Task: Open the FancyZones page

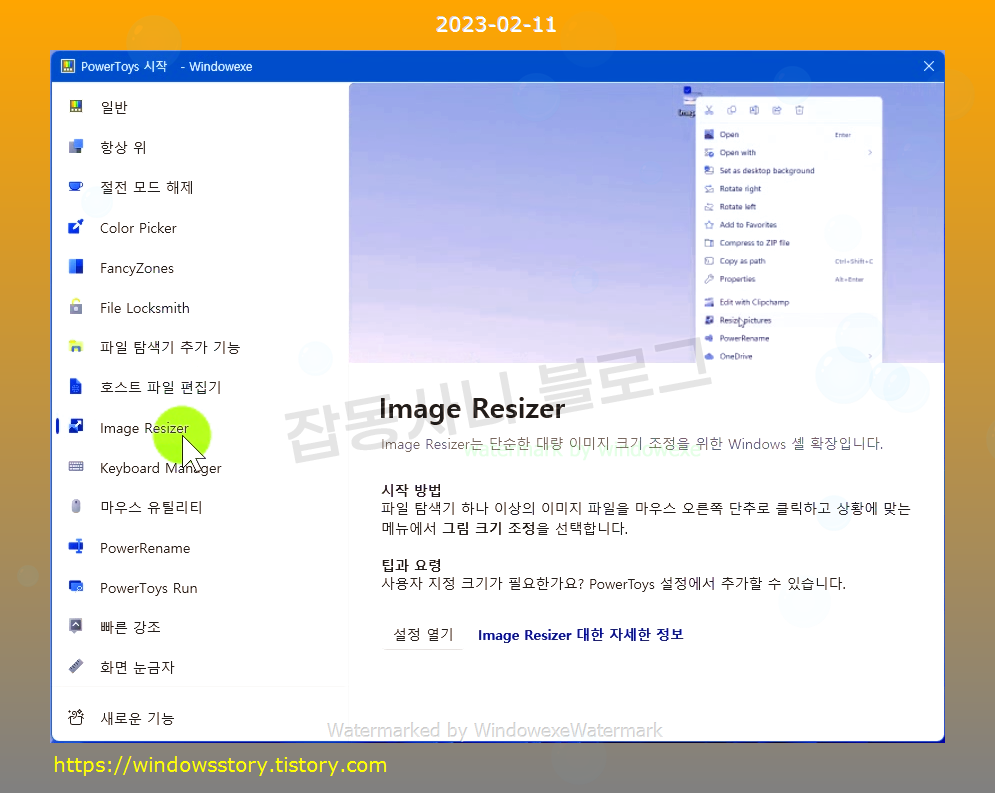Action: 136,268
